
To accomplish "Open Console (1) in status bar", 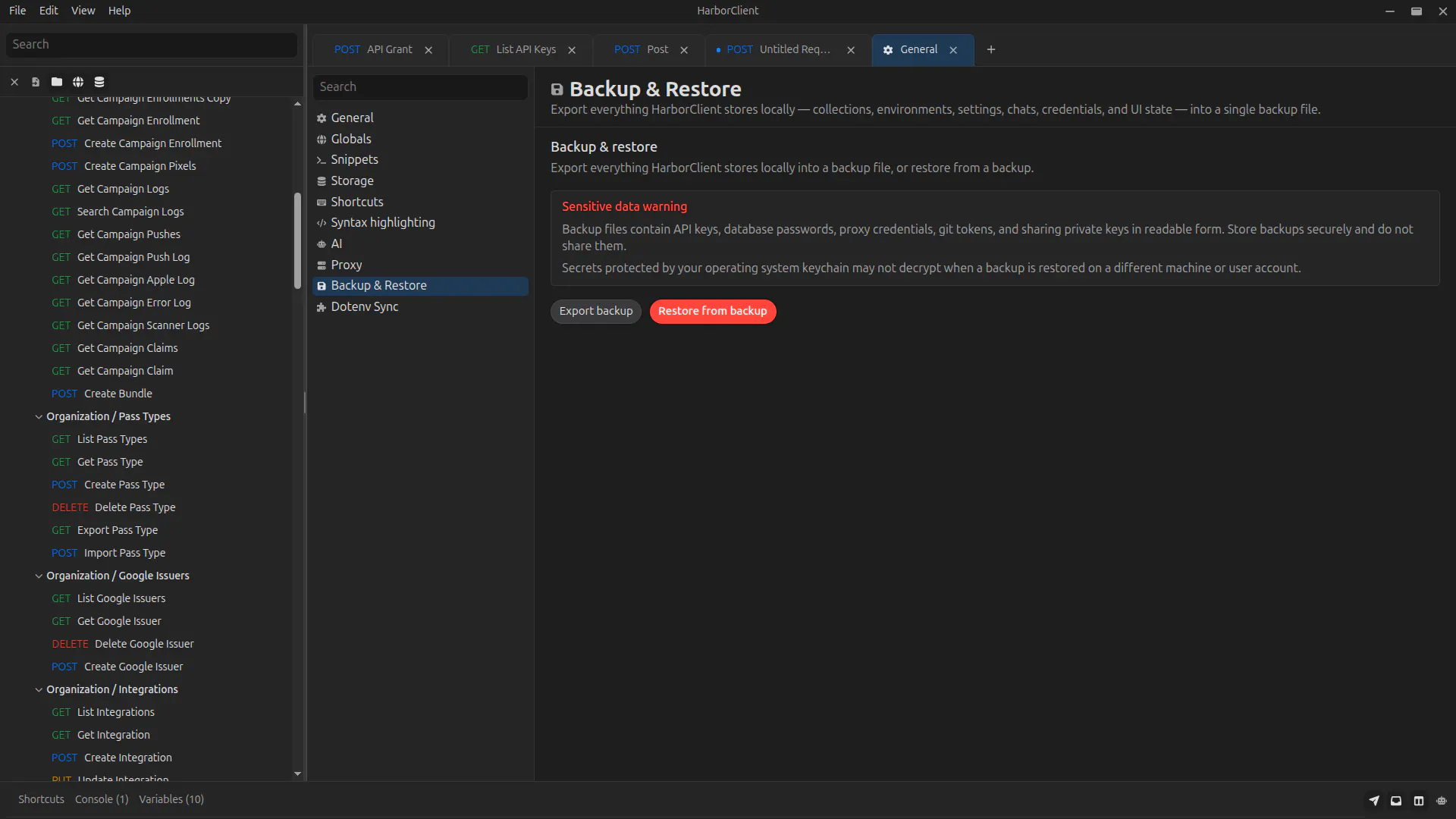I will click(x=102, y=800).
